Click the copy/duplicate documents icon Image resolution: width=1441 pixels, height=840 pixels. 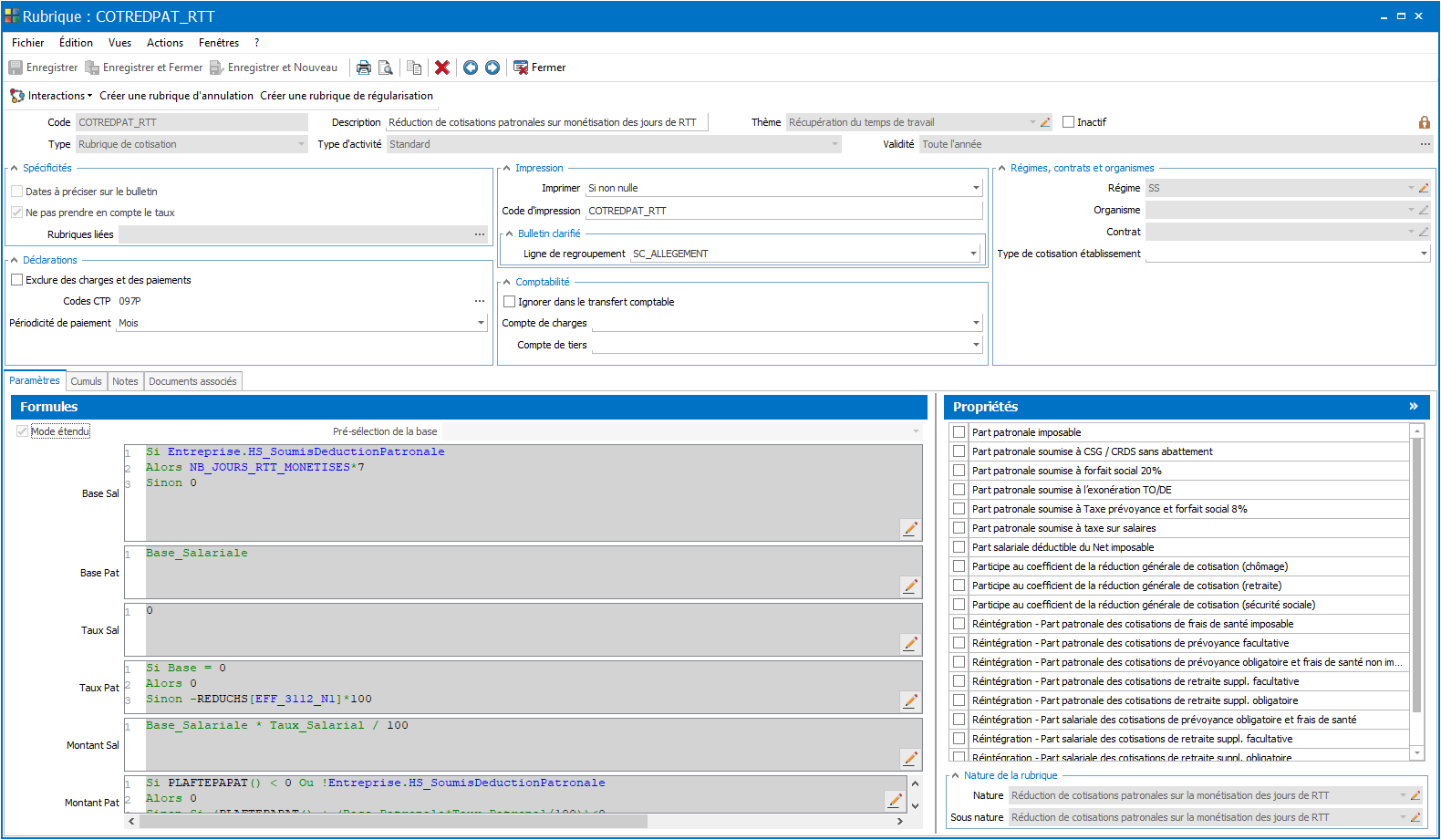(414, 67)
